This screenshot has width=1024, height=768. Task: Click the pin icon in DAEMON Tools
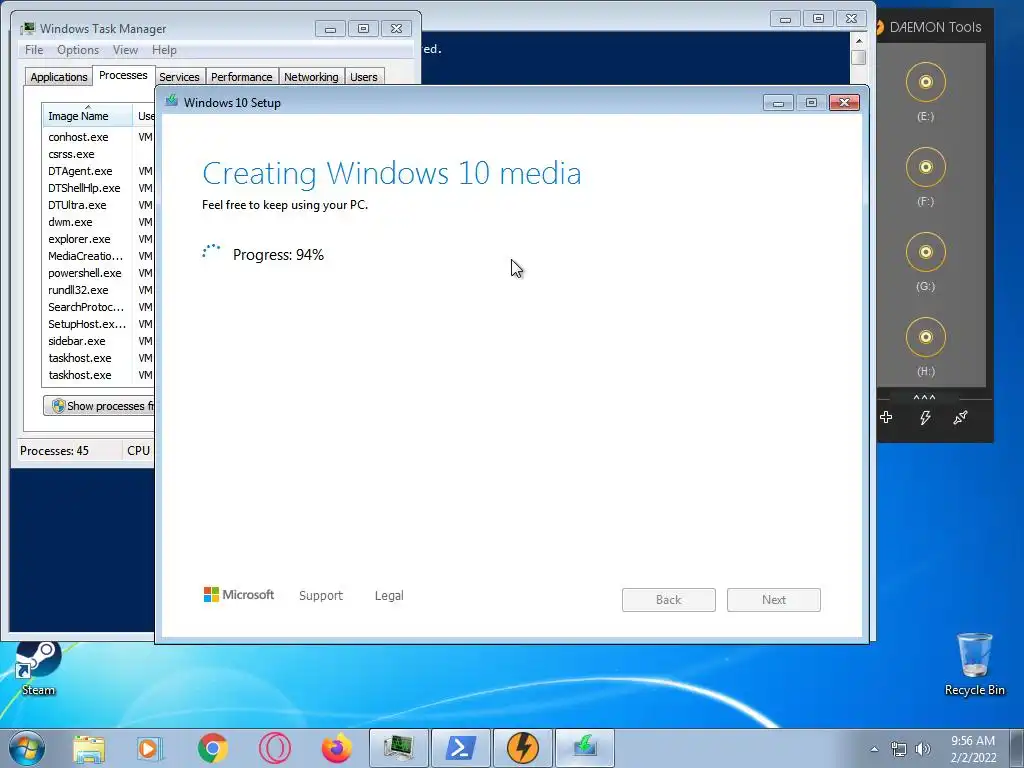tap(960, 417)
